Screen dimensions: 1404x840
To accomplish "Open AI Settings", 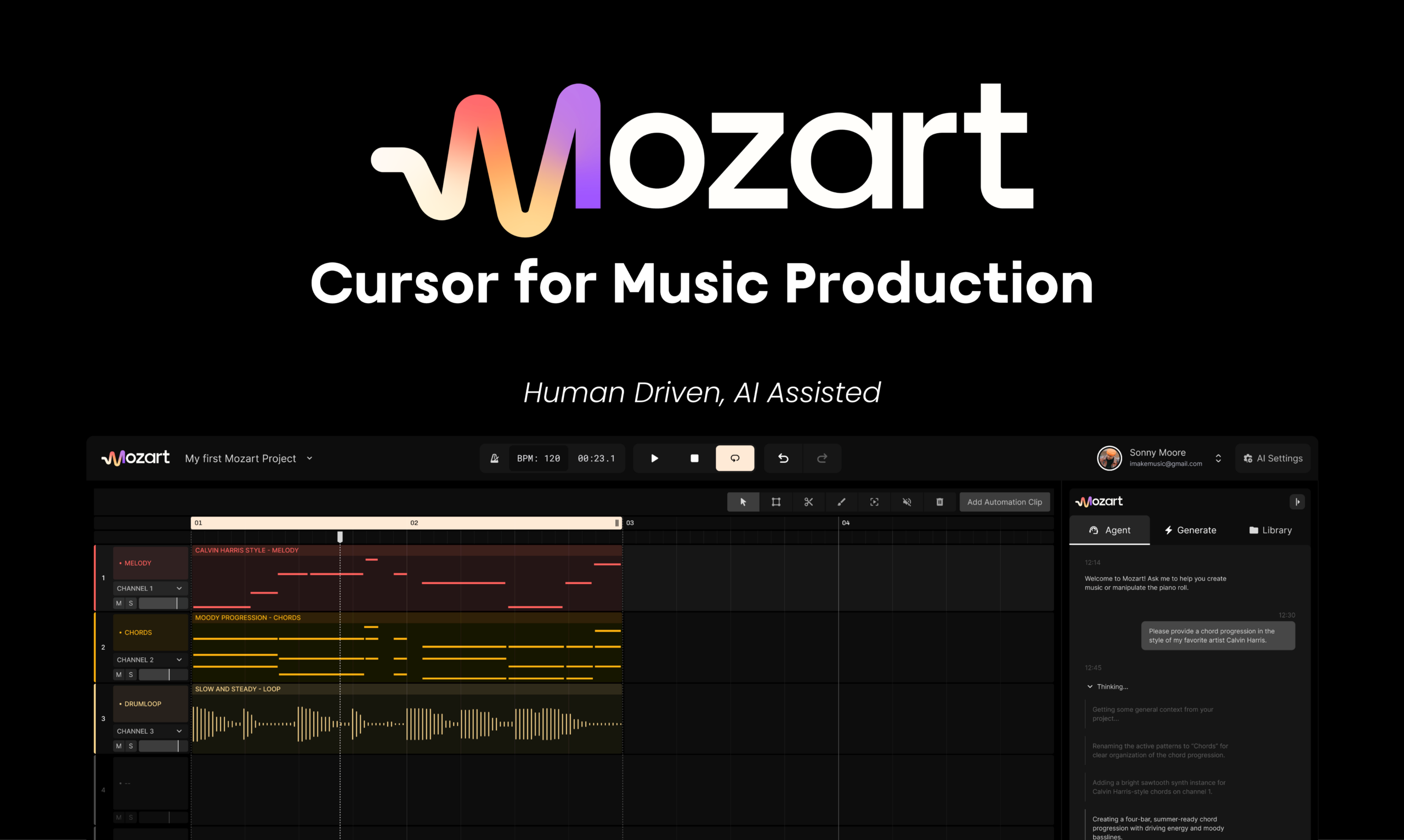I will [1273, 458].
